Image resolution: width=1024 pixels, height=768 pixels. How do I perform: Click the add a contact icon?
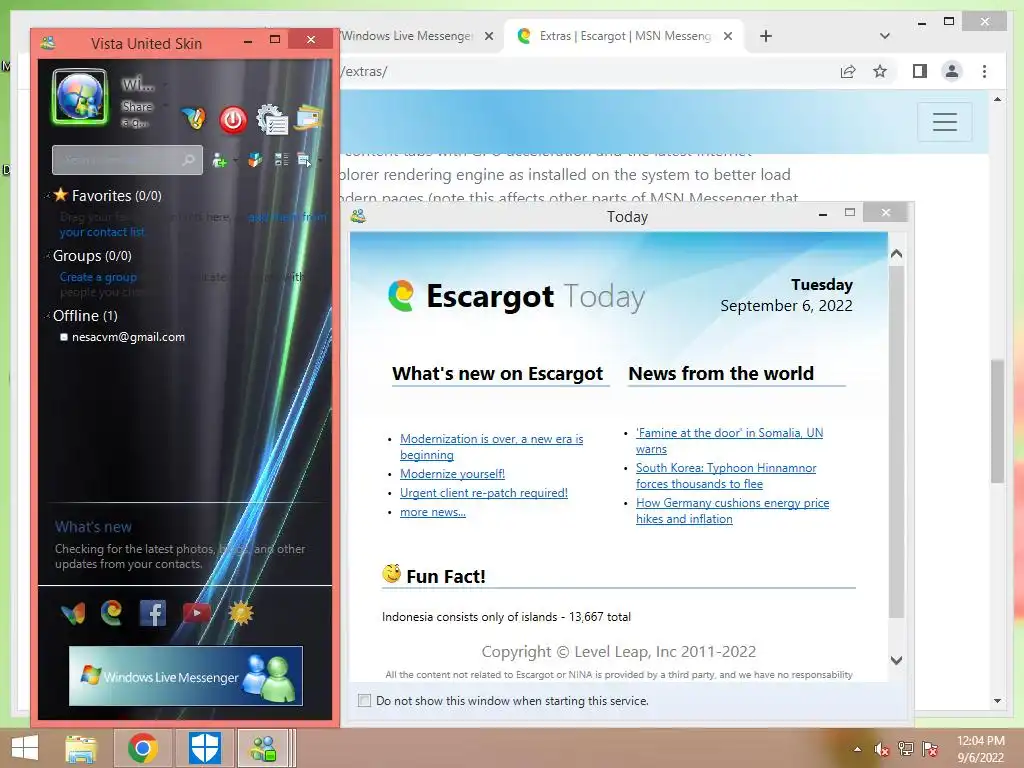[x=219, y=160]
